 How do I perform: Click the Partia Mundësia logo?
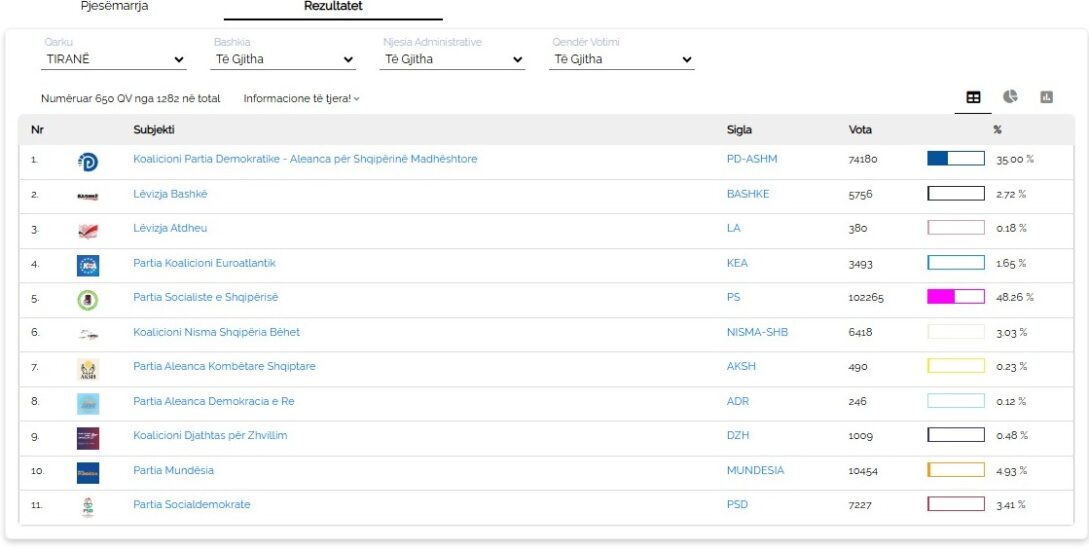(88, 472)
